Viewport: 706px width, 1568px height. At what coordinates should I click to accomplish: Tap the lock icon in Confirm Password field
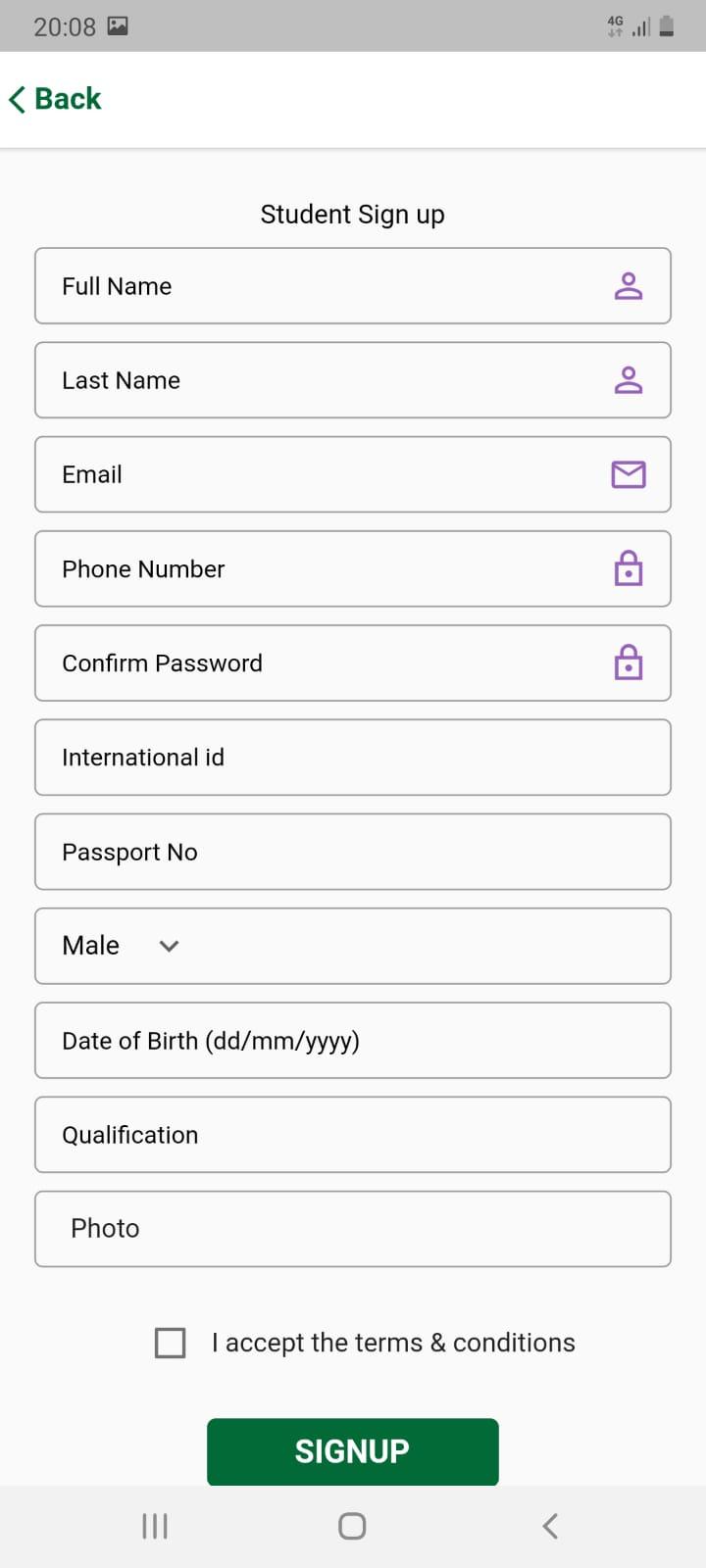point(629,662)
